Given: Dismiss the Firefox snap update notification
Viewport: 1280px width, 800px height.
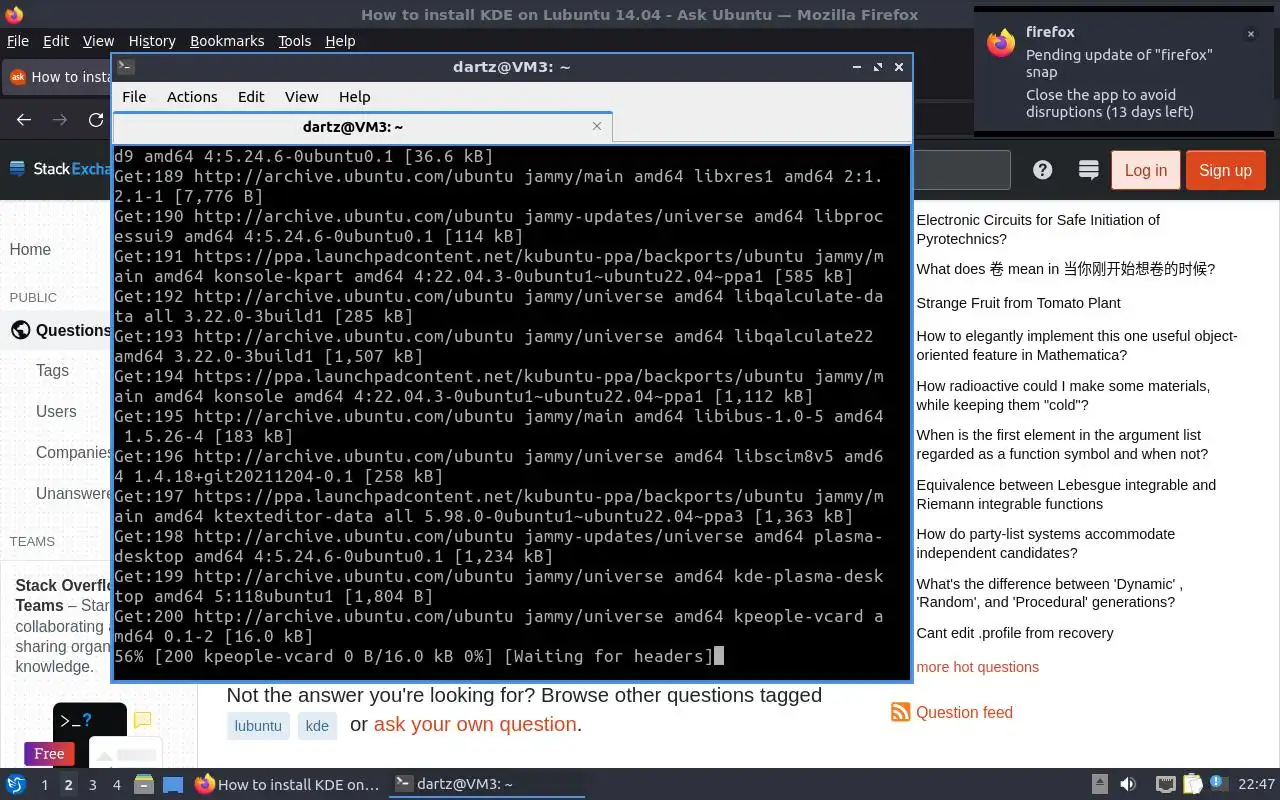Looking at the screenshot, I should click(1250, 34).
